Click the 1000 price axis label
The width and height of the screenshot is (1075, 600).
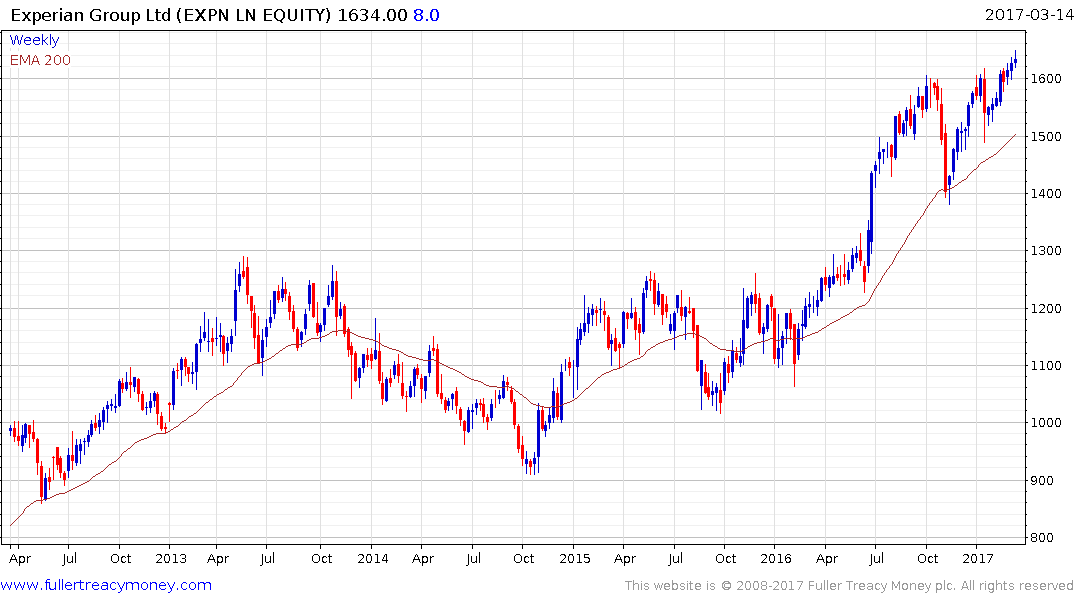1046,423
